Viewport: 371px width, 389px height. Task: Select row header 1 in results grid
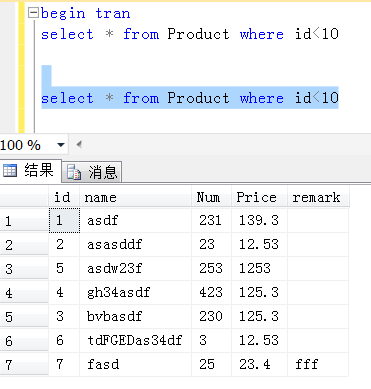tap(24, 221)
